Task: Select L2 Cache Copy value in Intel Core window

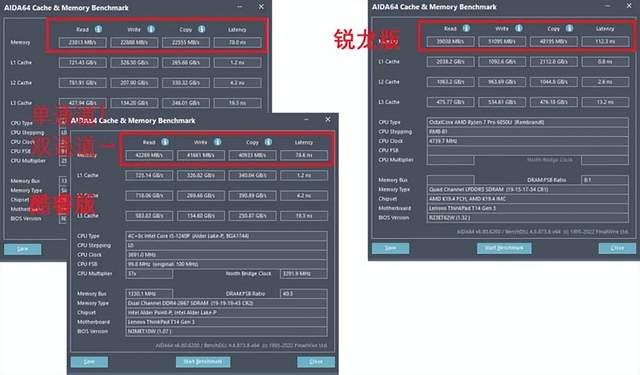Action: pyautogui.click(x=252, y=196)
